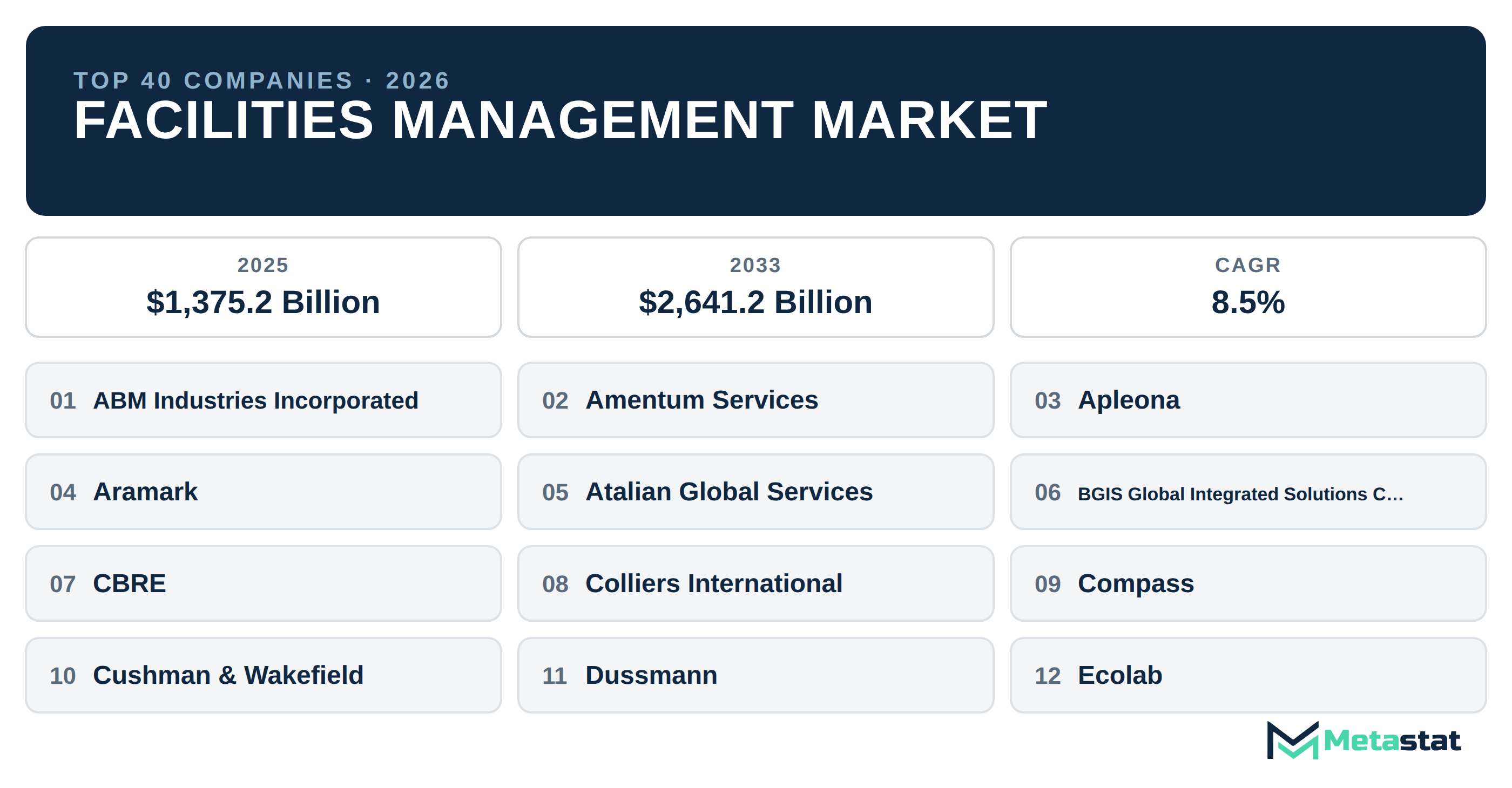
Task: Select the ABM Industries Incorporated card
Action: [x=264, y=400]
